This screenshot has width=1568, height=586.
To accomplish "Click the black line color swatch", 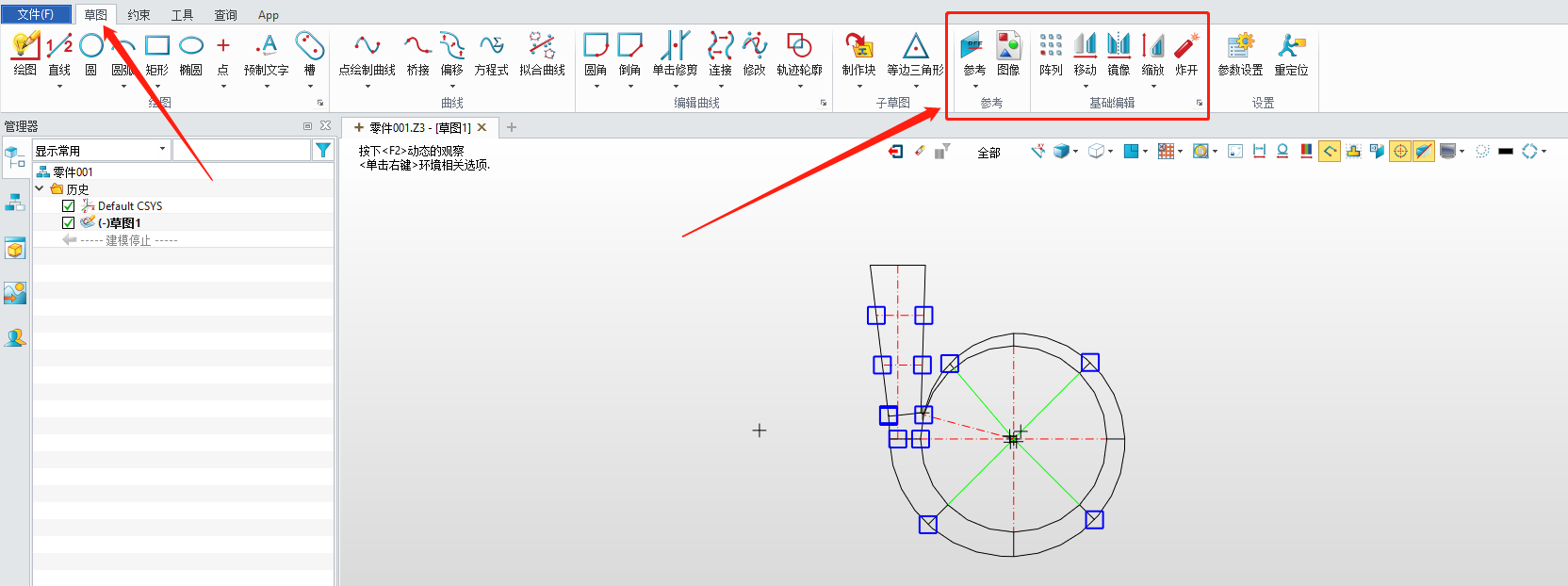I will [1505, 152].
